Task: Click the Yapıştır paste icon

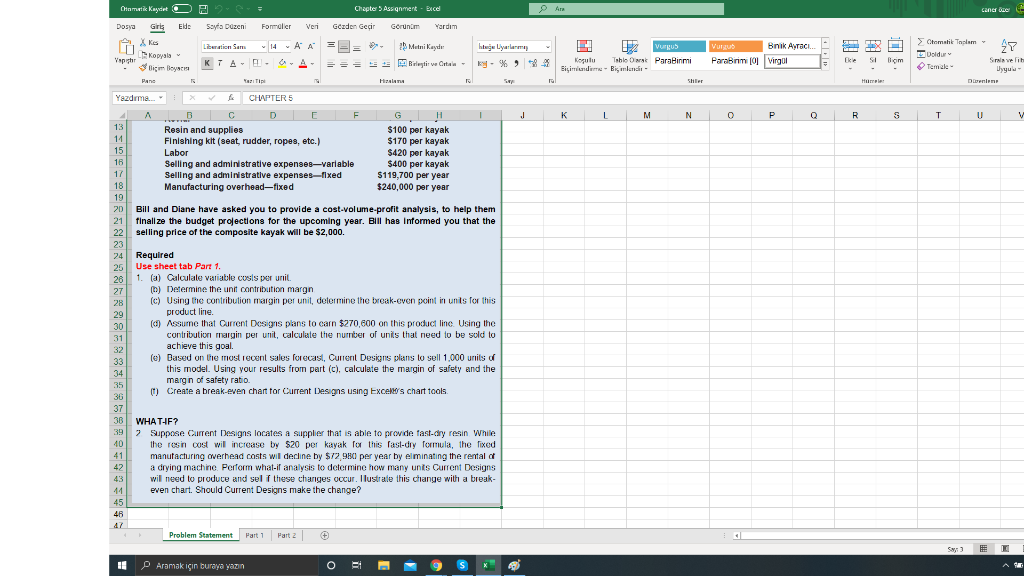Action: click(125, 47)
